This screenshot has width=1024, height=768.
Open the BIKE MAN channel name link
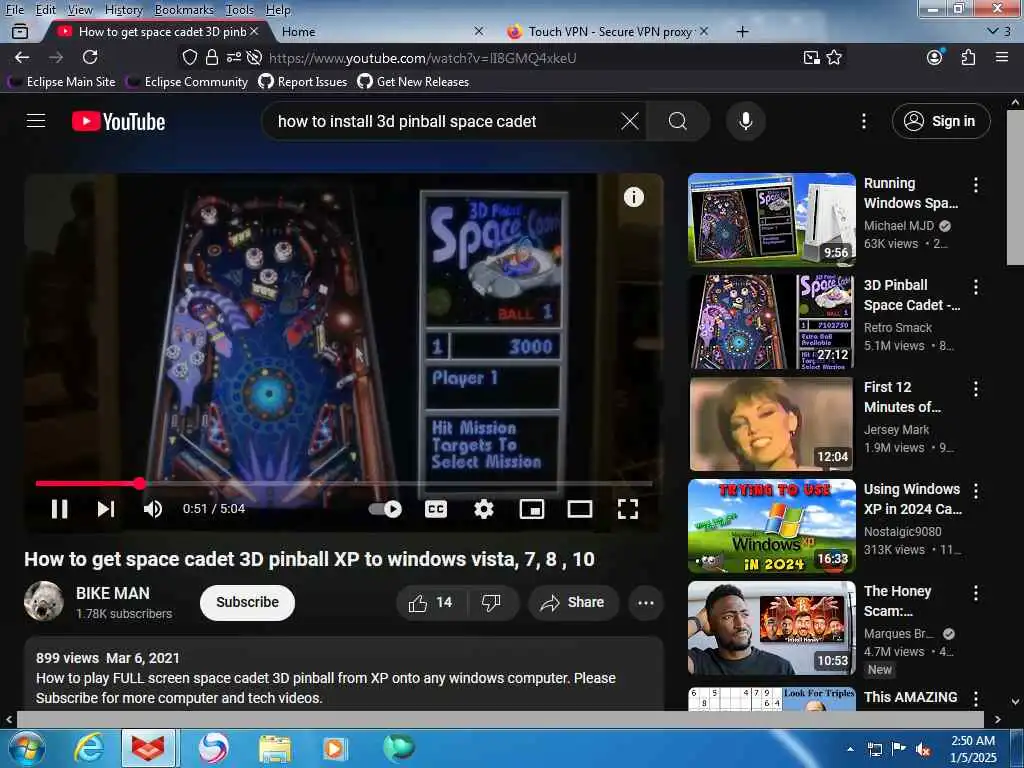coord(112,593)
